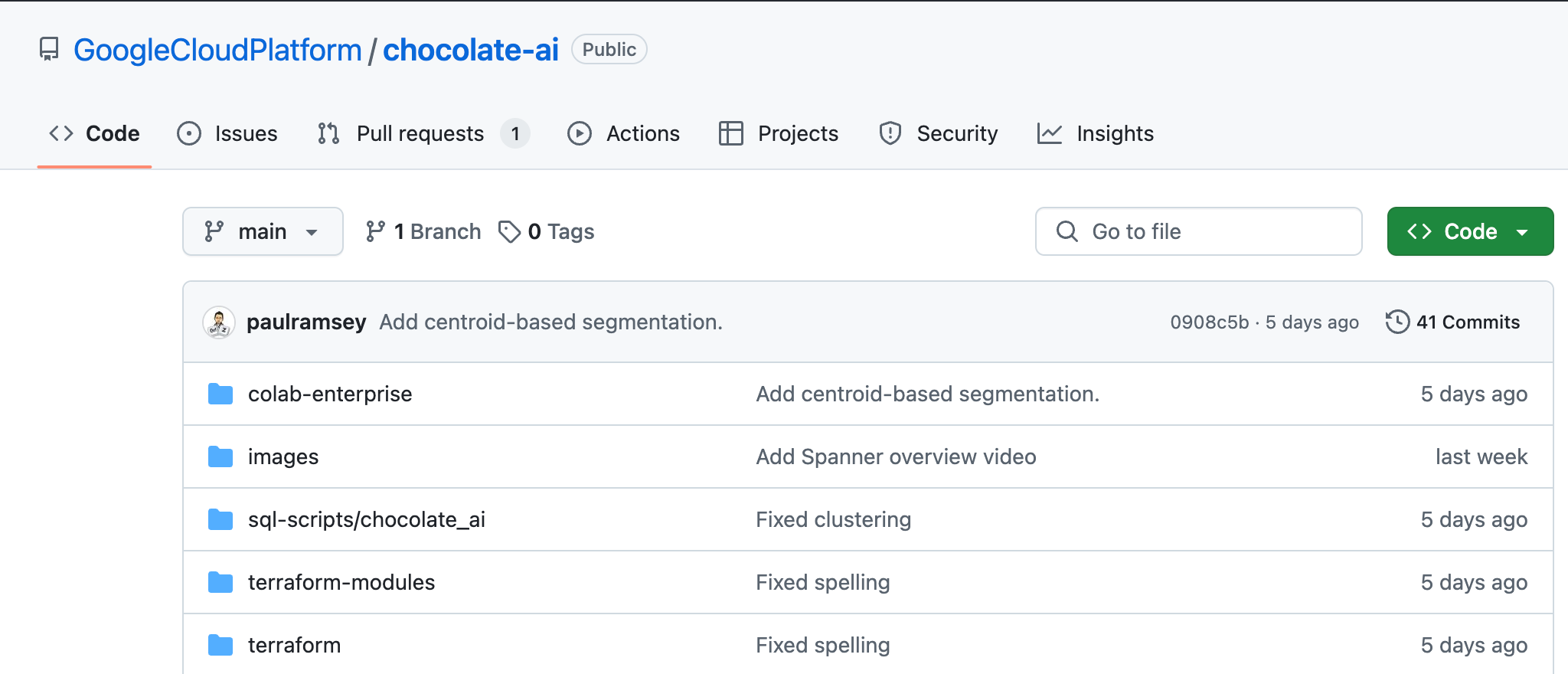The image size is (1568, 674).
Task: Open the sql-scripts/chocolate_ai folder
Action: pos(367,519)
